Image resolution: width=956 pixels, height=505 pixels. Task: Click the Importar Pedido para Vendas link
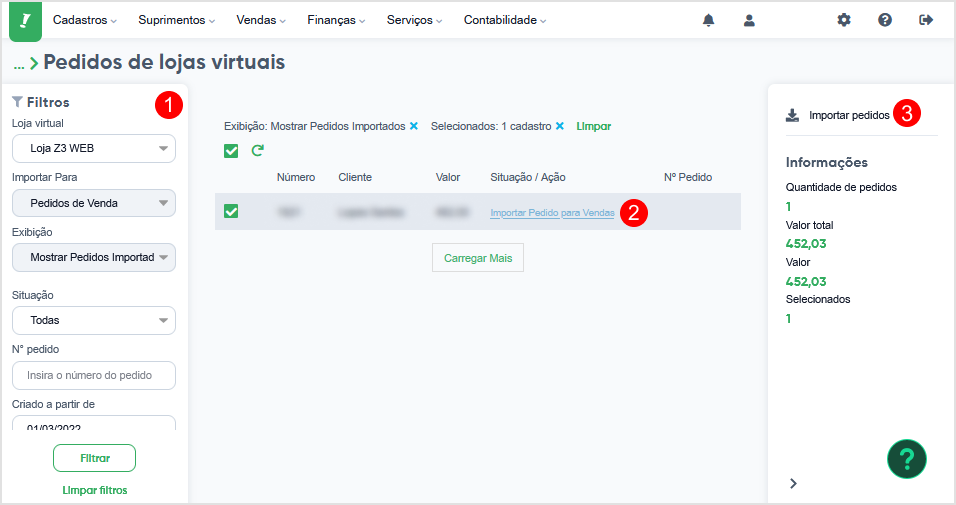[552, 213]
